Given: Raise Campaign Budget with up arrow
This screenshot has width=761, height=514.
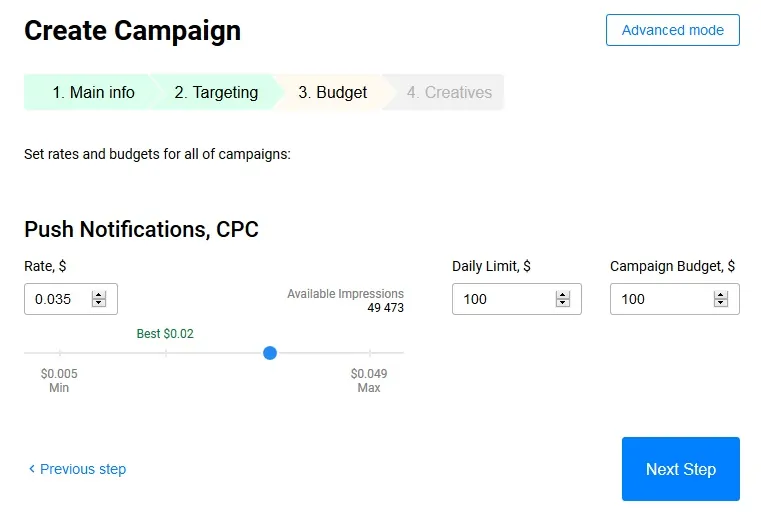Looking at the screenshot, I should coord(720,295).
